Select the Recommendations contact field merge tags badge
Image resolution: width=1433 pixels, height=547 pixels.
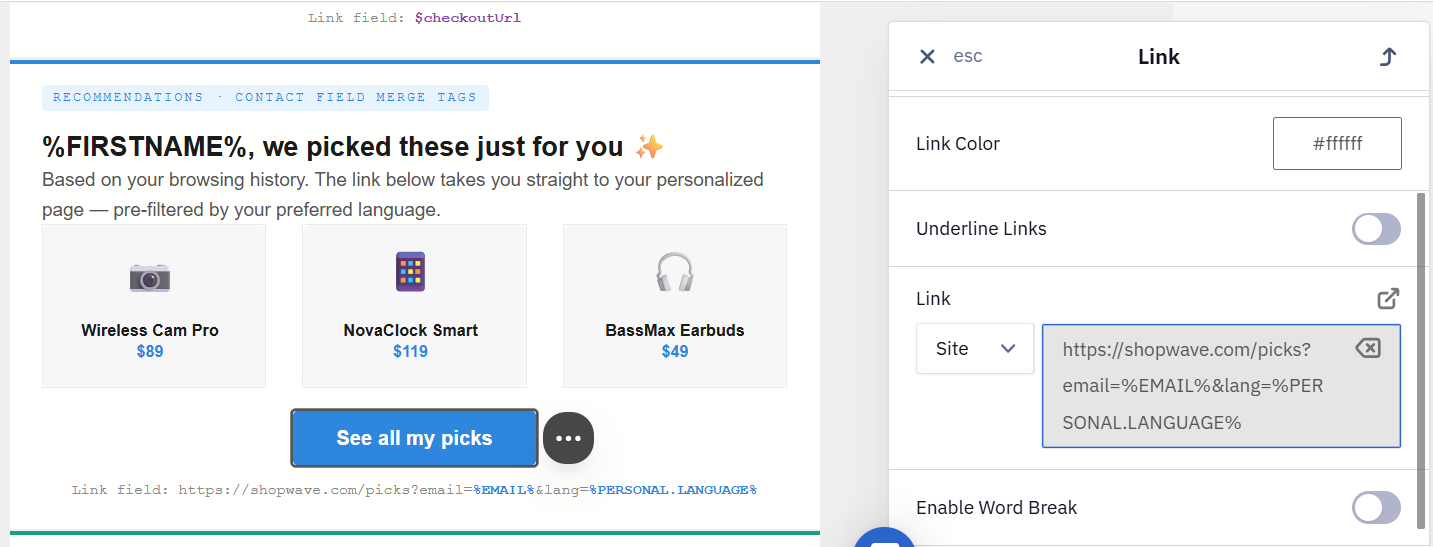(265, 97)
